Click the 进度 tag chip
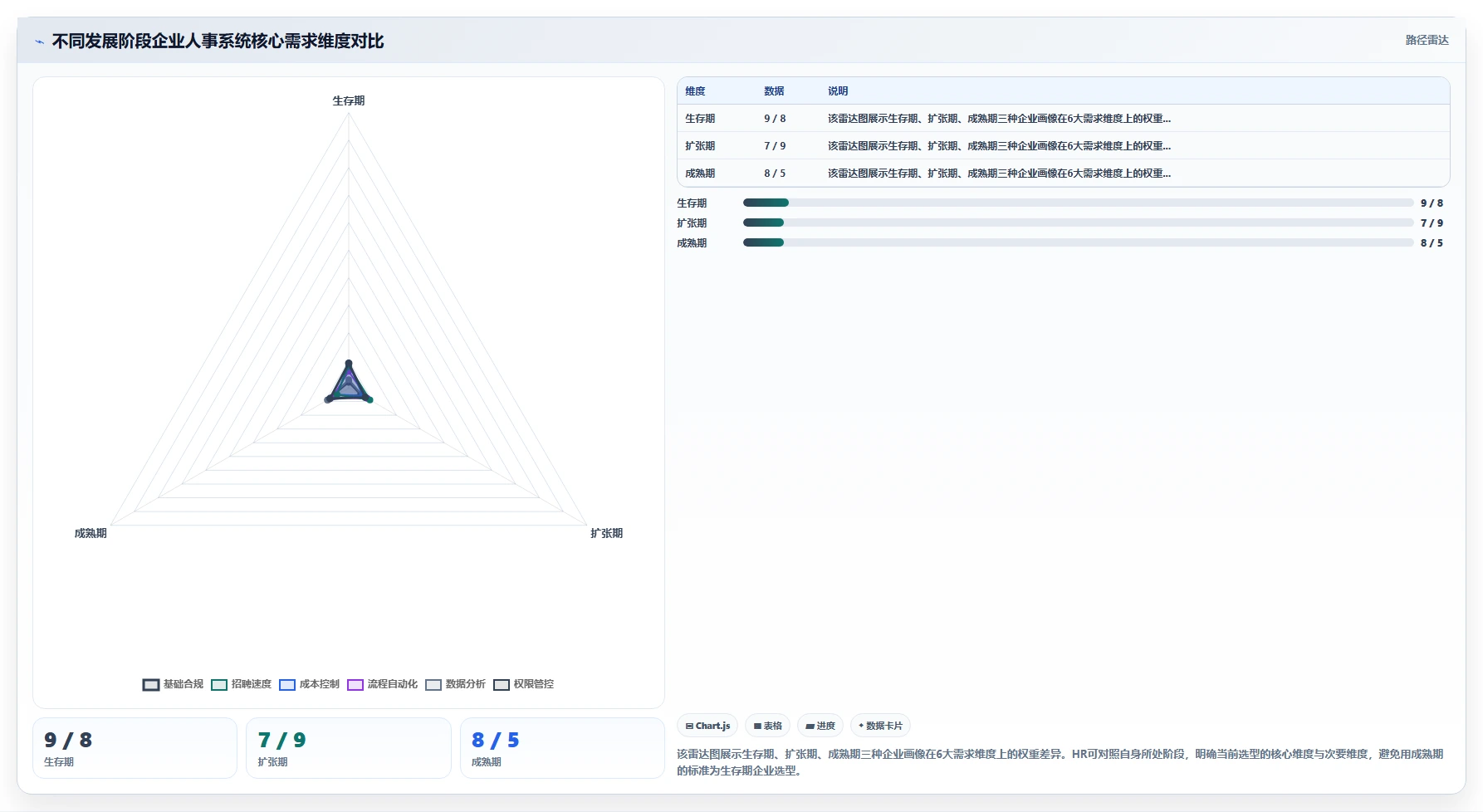The width and height of the screenshot is (1483, 812). click(x=820, y=726)
